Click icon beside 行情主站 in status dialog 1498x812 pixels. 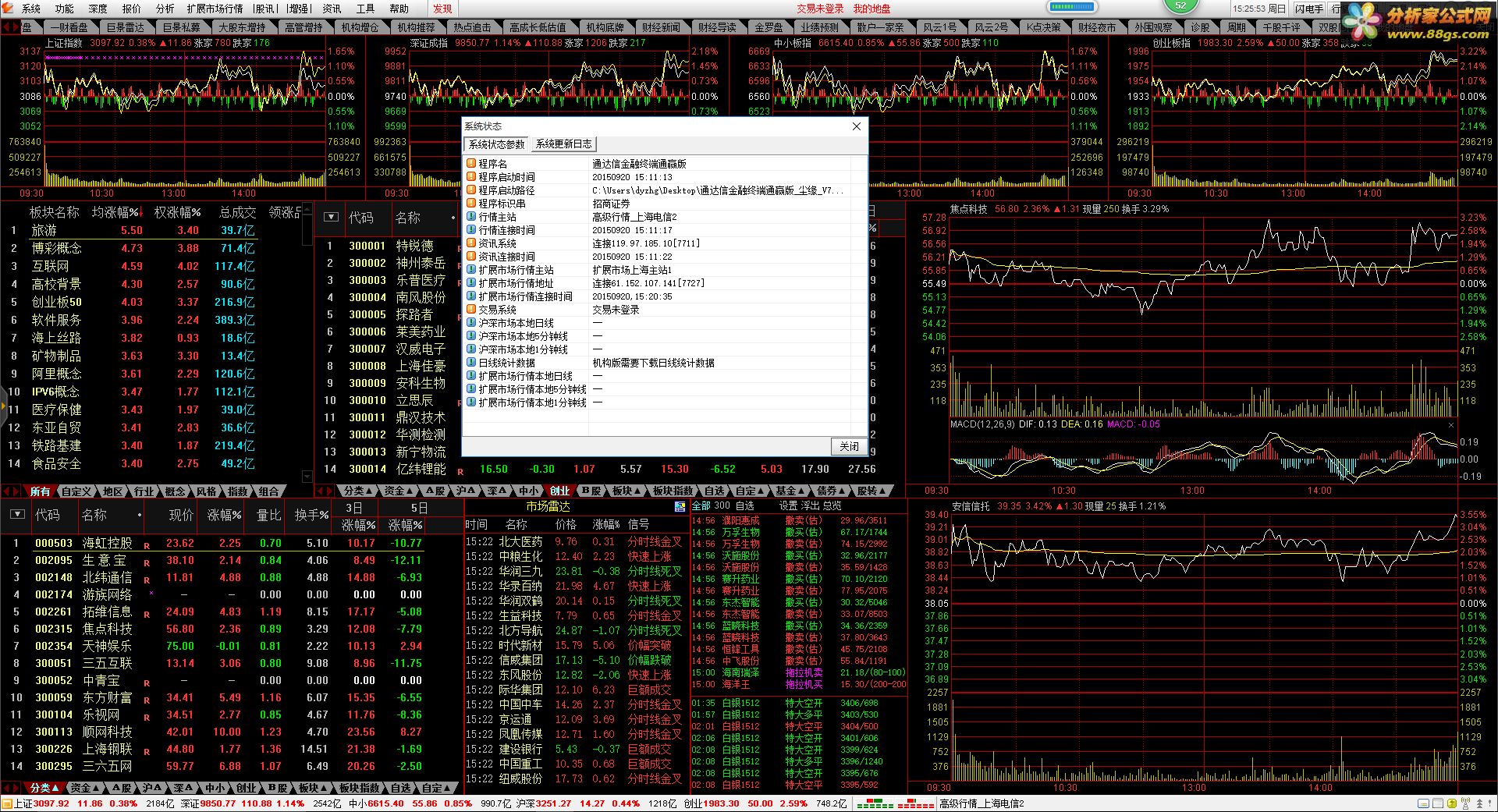[x=471, y=217]
